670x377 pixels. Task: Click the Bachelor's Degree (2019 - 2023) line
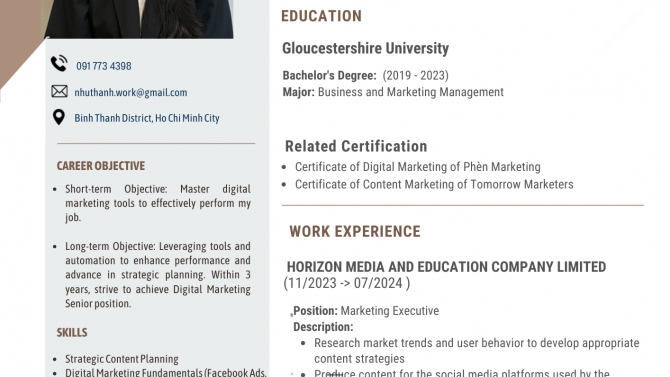tap(365, 76)
